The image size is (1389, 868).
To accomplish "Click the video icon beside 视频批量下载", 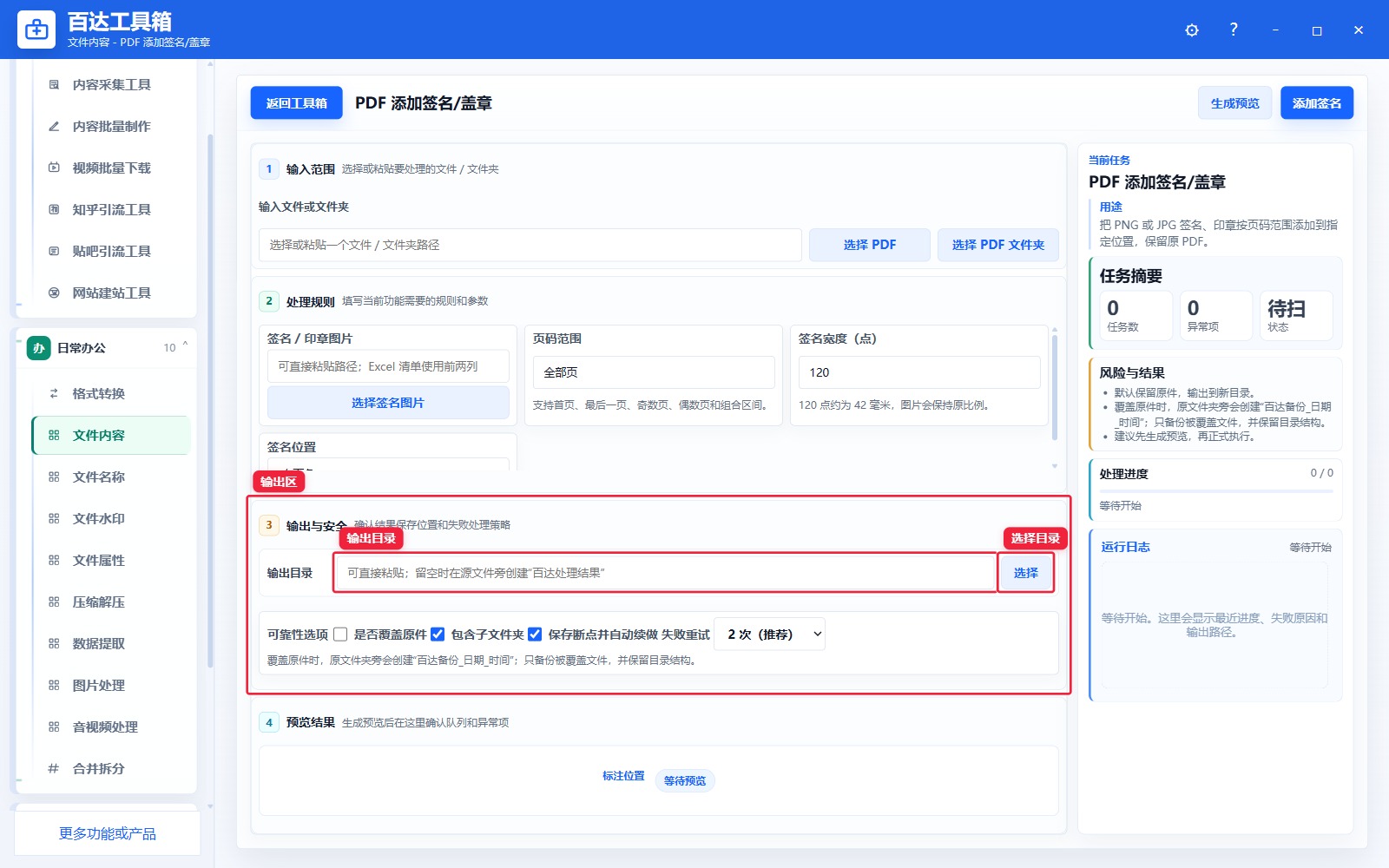I will (54, 168).
